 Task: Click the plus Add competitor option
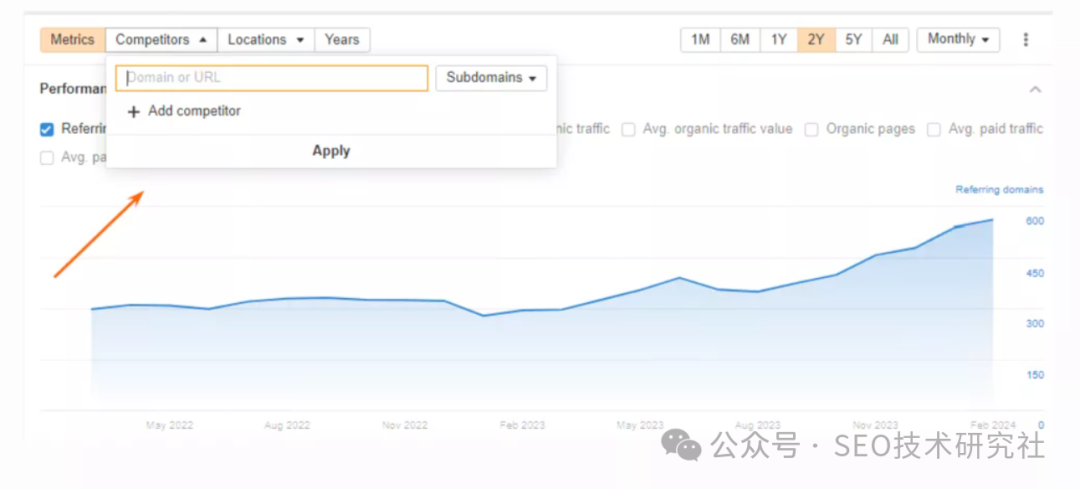pyautogui.click(x=185, y=111)
